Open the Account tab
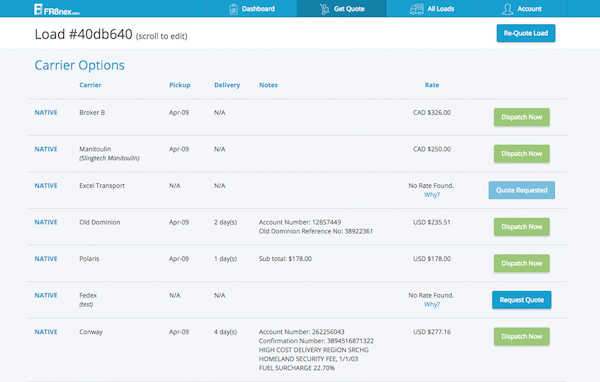 click(522, 8)
